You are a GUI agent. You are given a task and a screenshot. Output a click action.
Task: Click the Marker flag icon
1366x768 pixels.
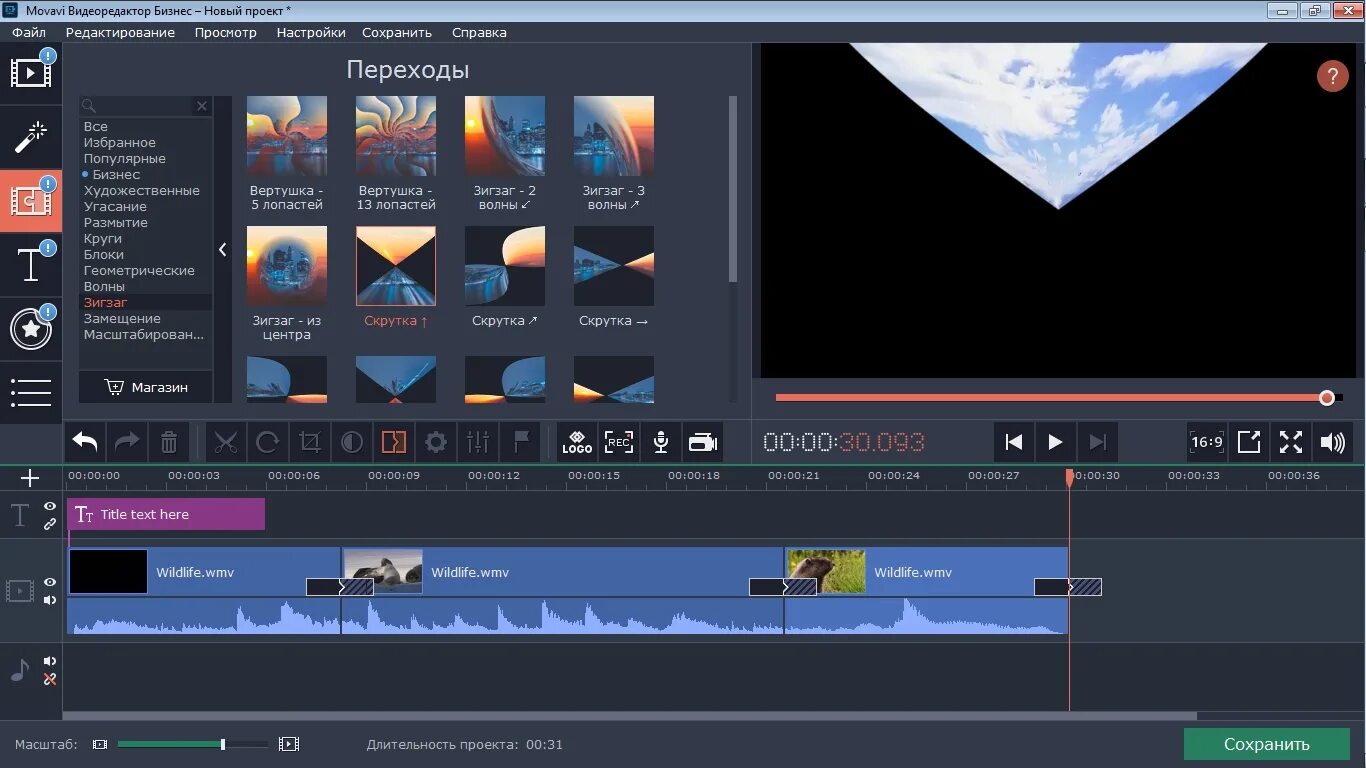pyautogui.click(x=520, y=442)
